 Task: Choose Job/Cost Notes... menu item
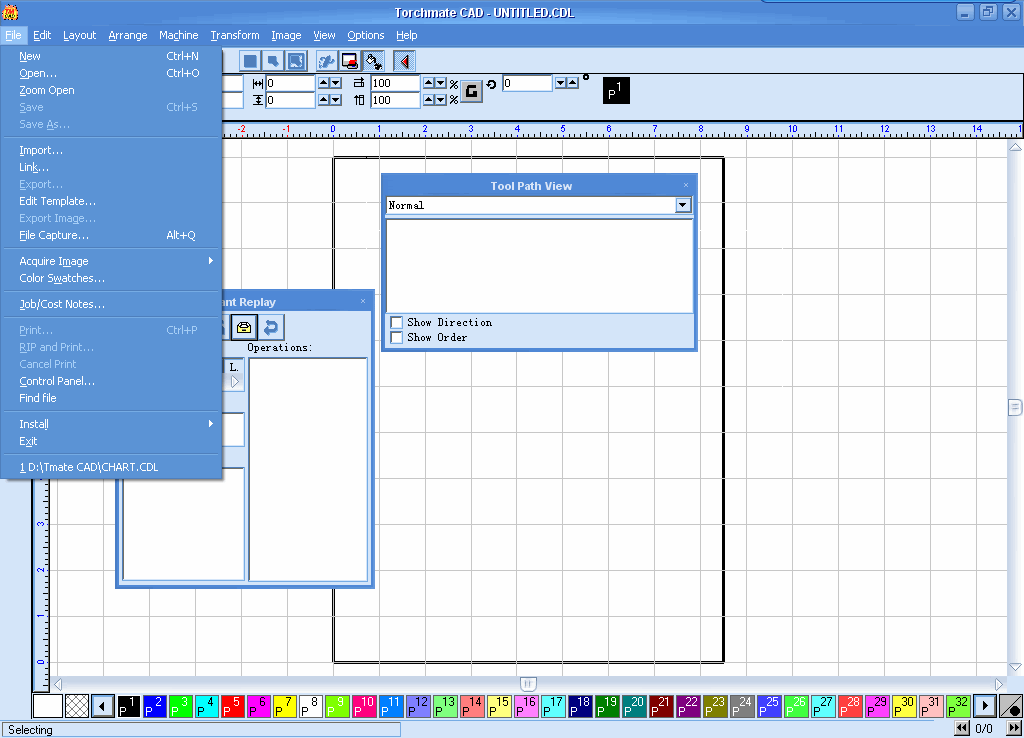pyautogui.click(x=111, y=304)
